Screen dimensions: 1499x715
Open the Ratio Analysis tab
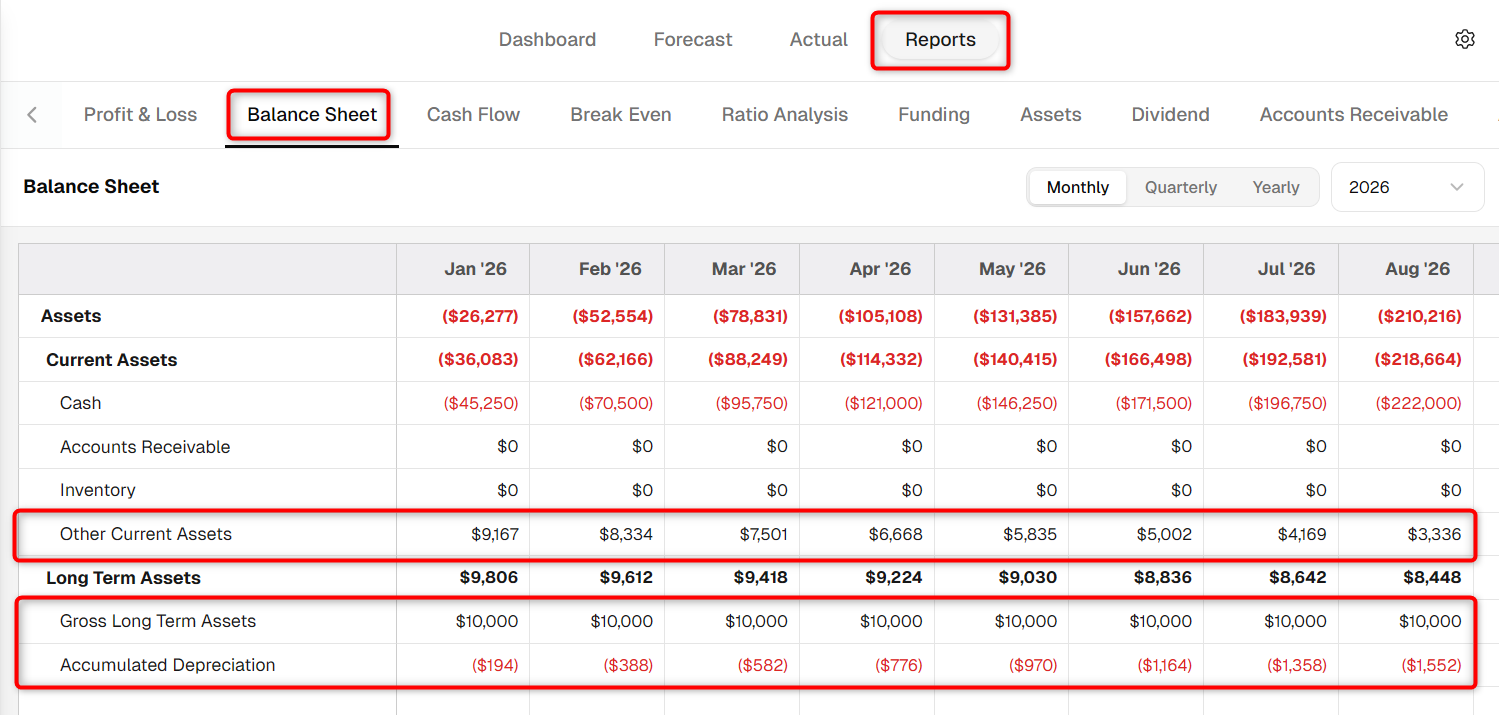(784, 114)
